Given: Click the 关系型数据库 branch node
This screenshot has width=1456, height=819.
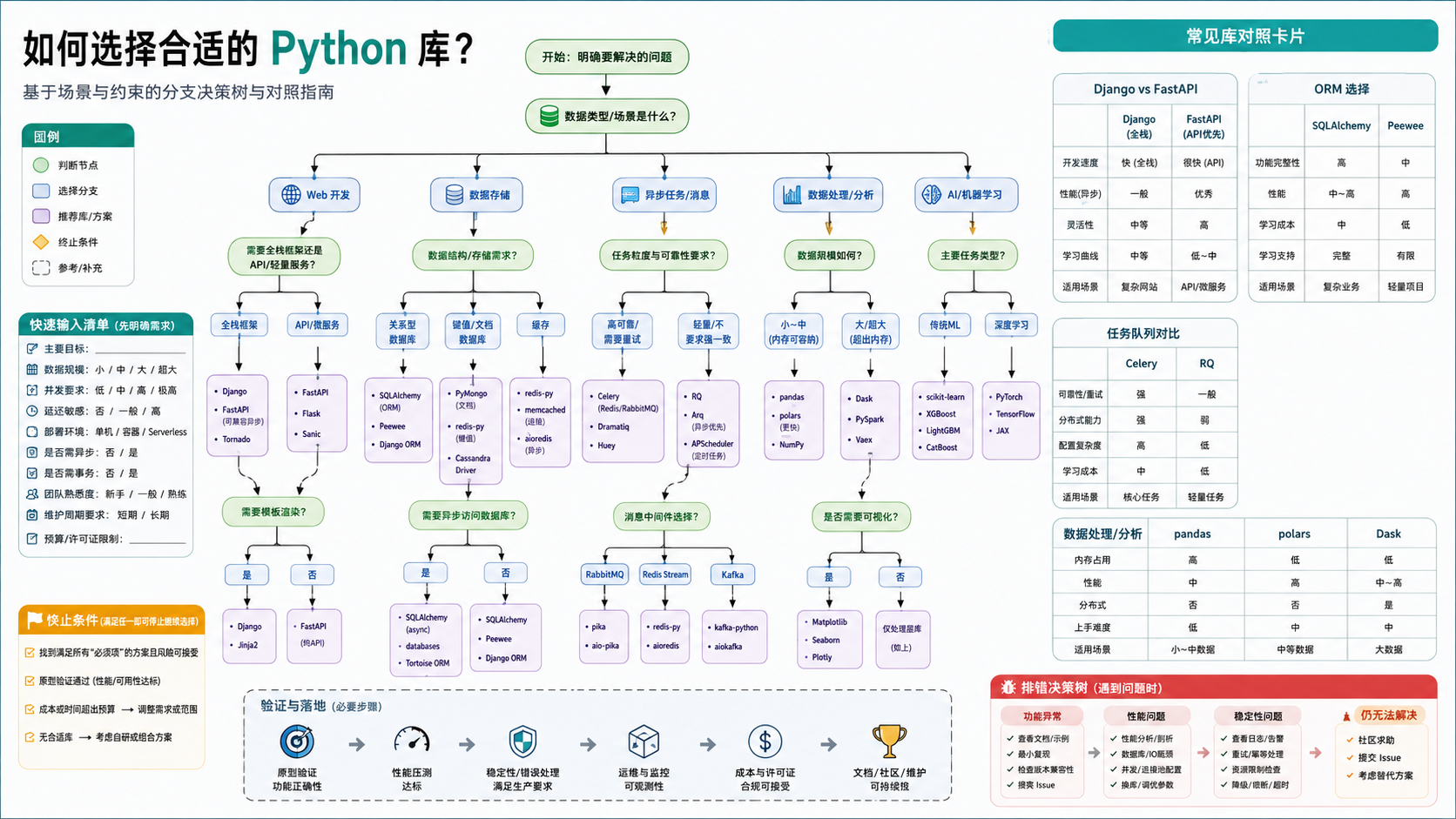Looking at the screenshot, I should click(402, 332).
